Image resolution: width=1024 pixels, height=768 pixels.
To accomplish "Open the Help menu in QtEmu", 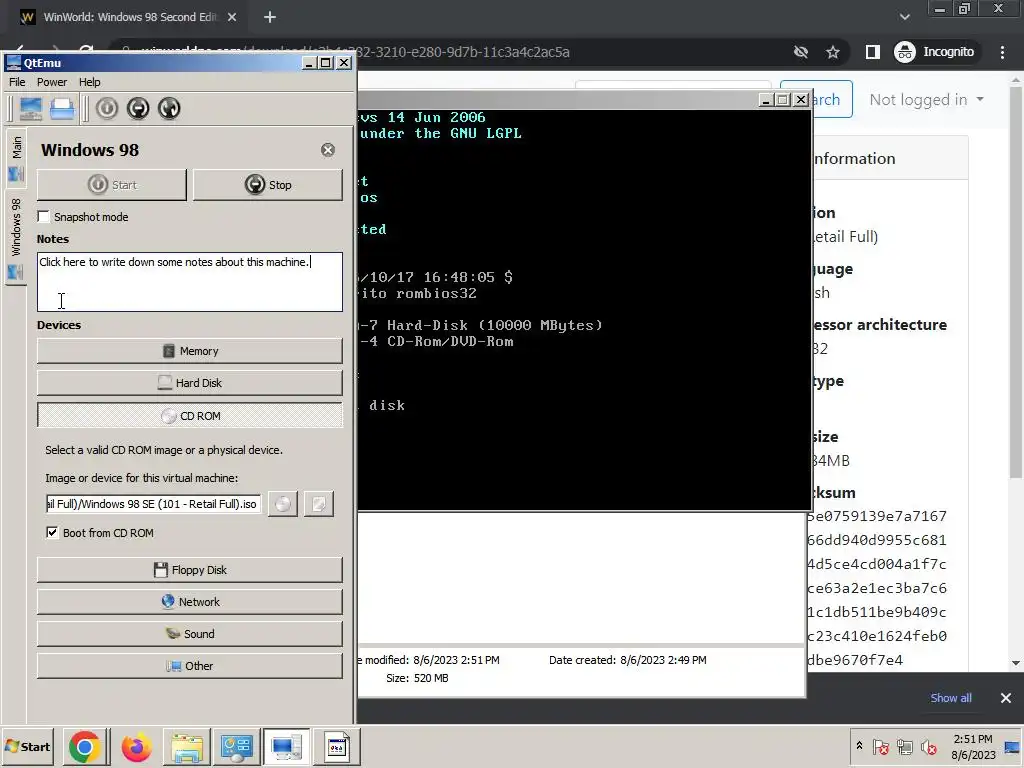I will (x=89, y=82).
